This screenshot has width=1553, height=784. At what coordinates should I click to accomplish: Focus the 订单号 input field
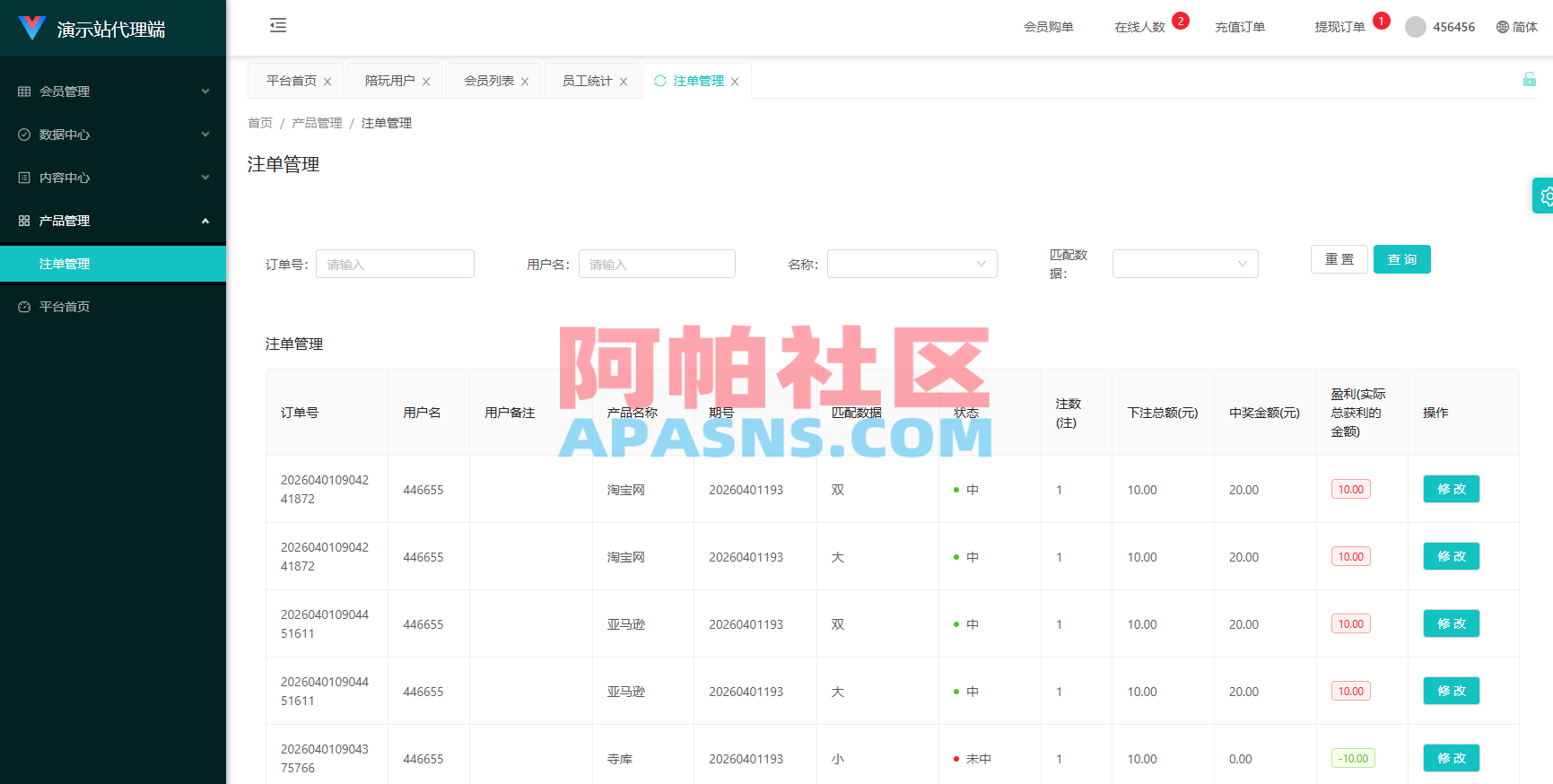coord(395,264)
